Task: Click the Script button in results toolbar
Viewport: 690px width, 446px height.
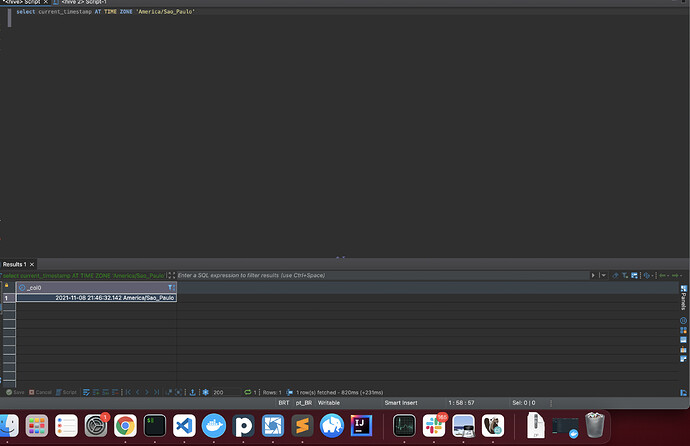Action: [67, 392]
